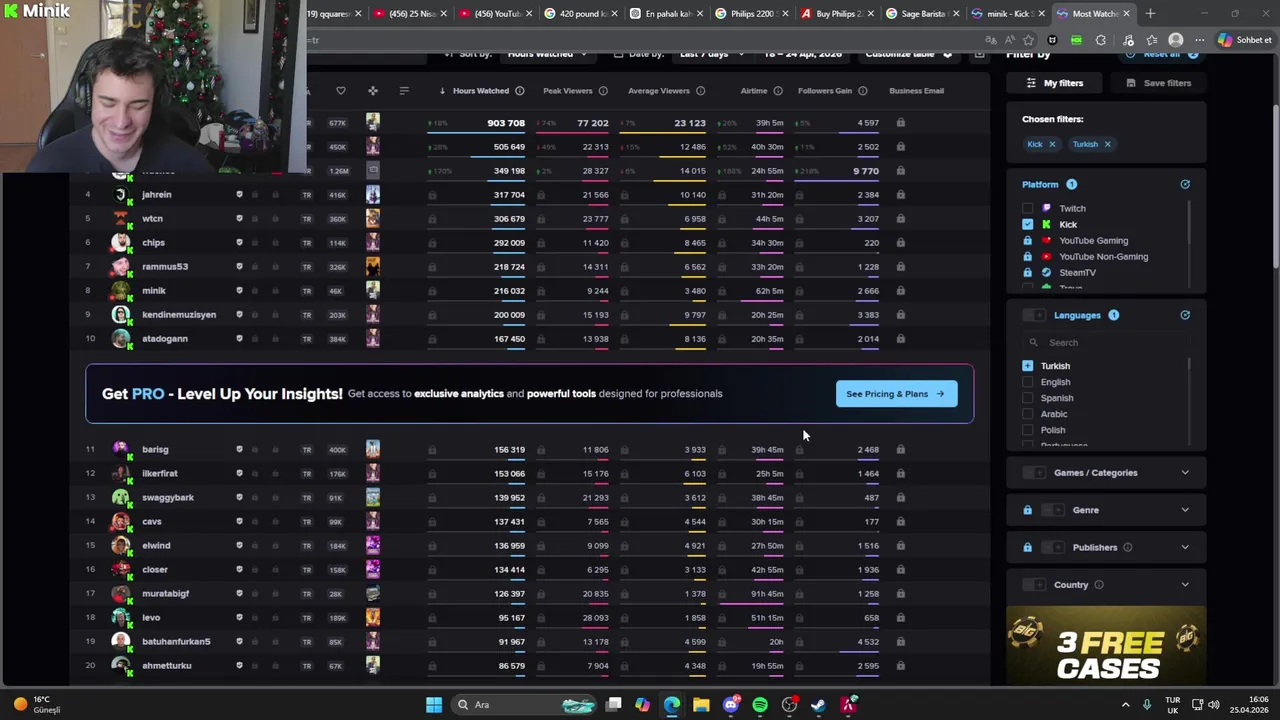Image resolution: width=1280 pixels, height=720 pixels.
Task: Click the game thumbnail in the jahrein row
Action: 373,195
